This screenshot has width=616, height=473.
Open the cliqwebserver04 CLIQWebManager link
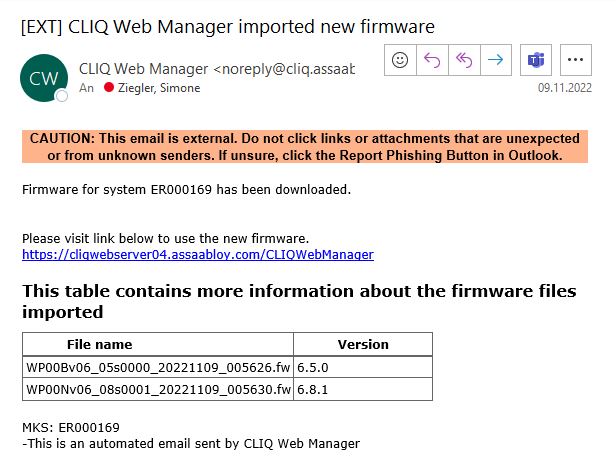click(198, 255)
